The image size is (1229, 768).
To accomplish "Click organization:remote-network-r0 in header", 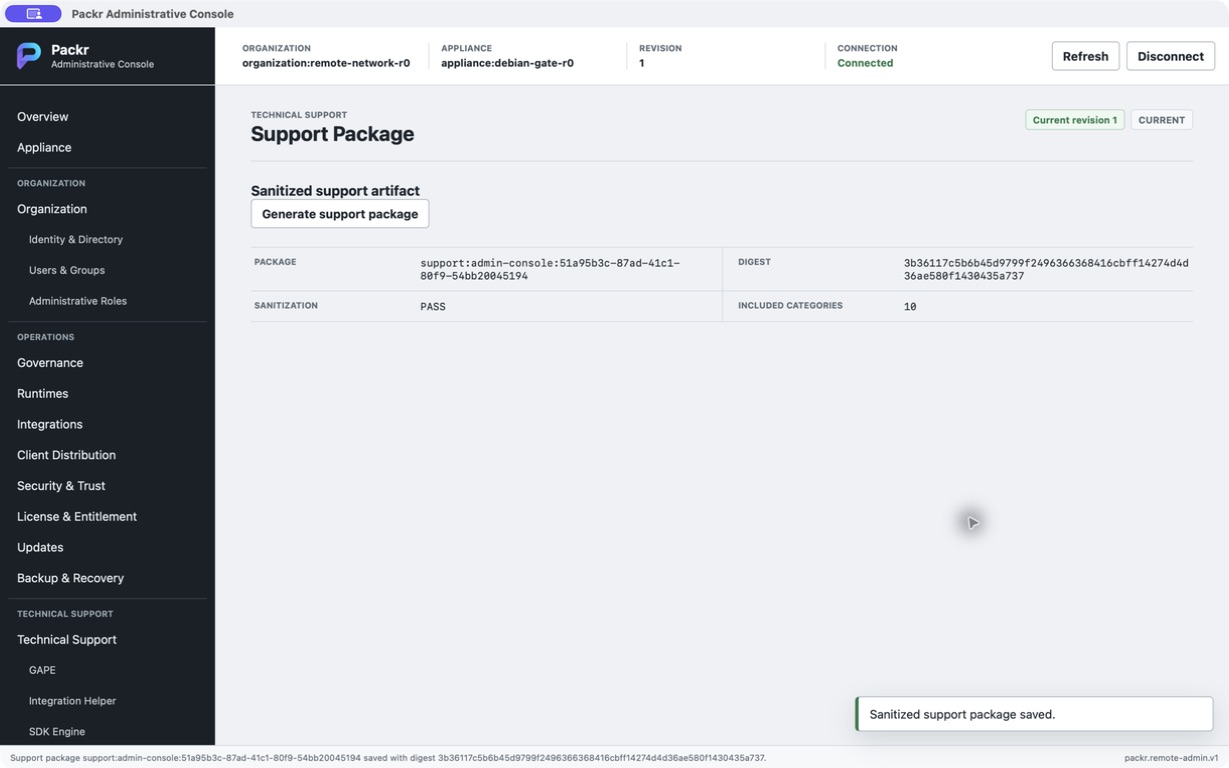I will pos(326,63).
